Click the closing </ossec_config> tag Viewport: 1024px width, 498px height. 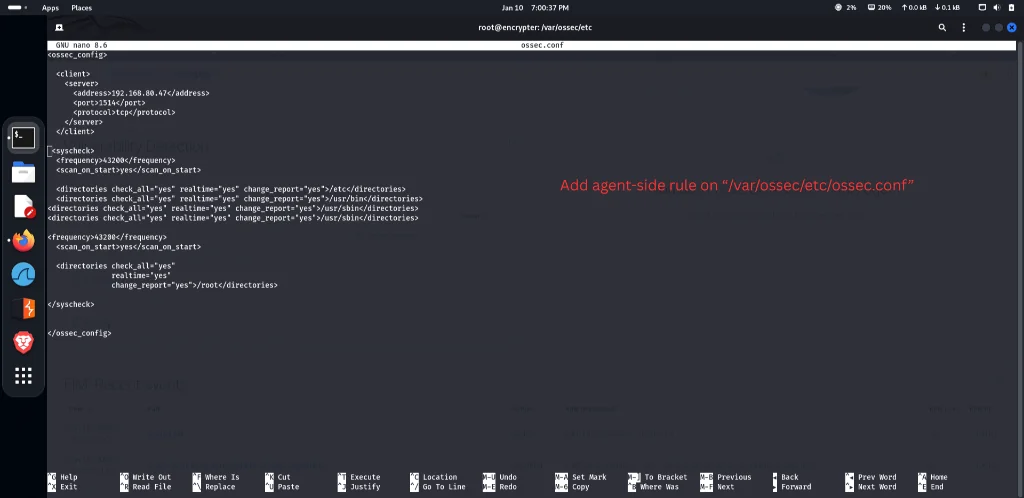click(80, 333)
